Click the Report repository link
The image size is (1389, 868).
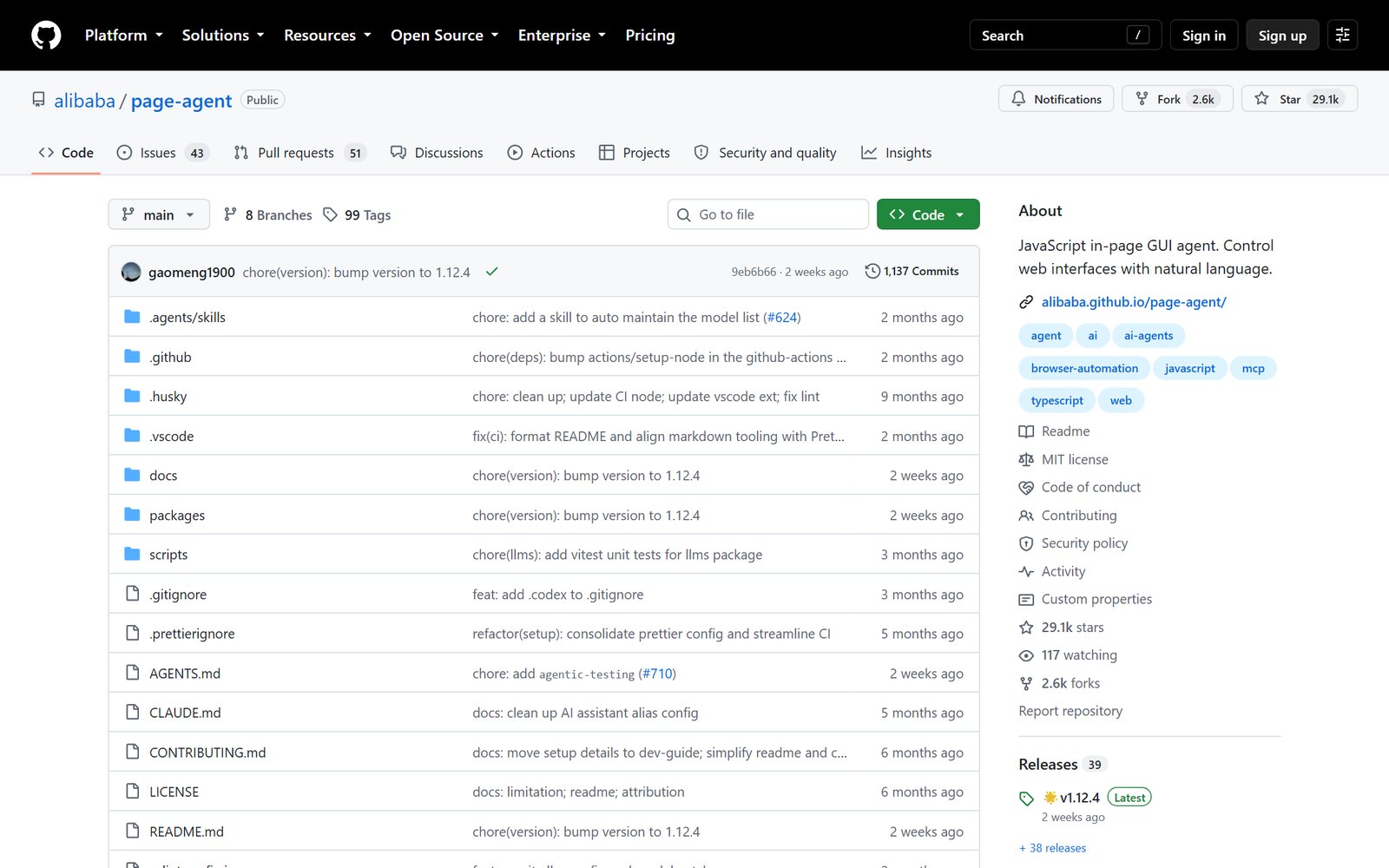point(1070,711)
